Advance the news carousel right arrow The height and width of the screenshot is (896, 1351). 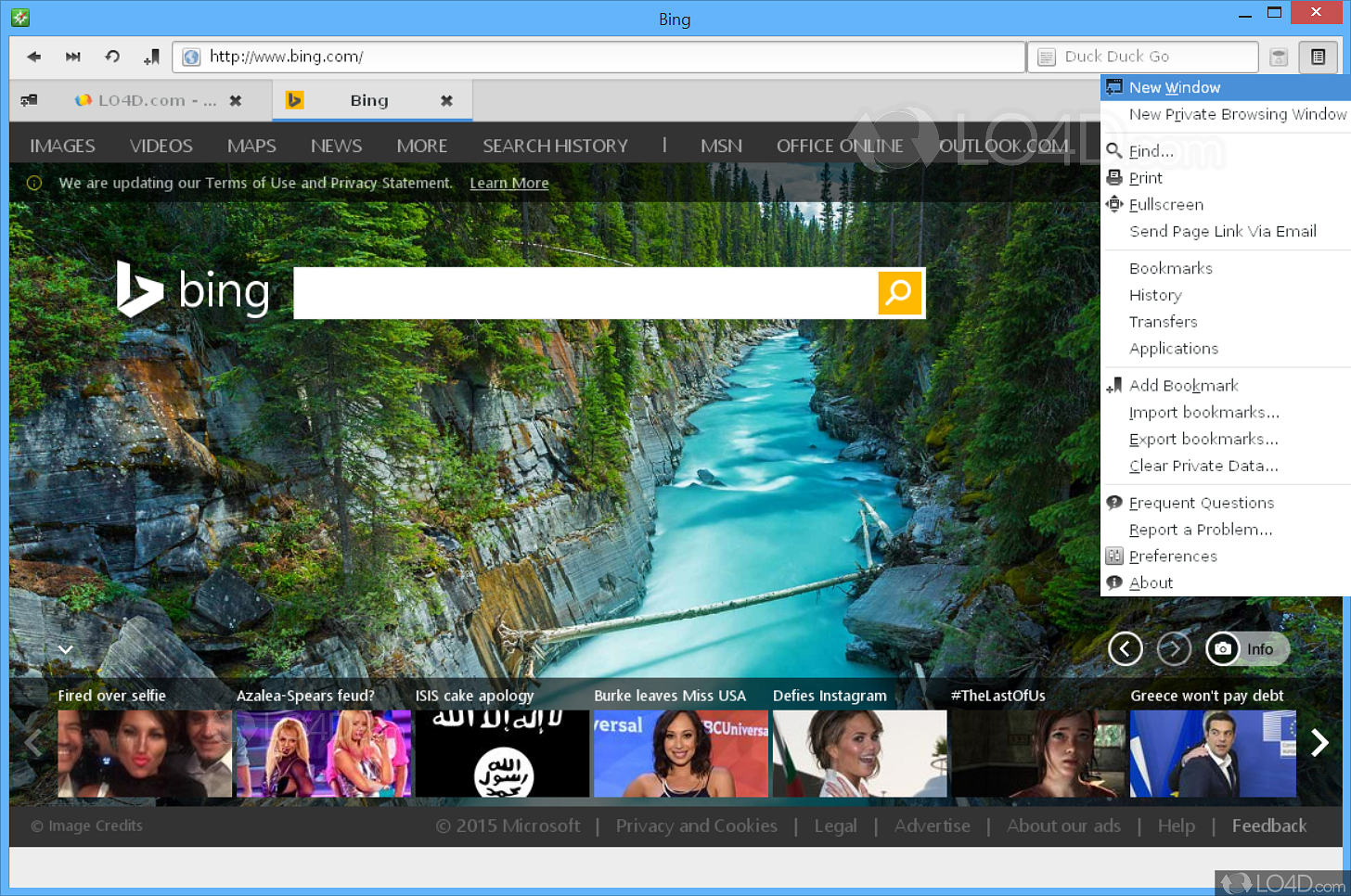[x=1319, y=742]
